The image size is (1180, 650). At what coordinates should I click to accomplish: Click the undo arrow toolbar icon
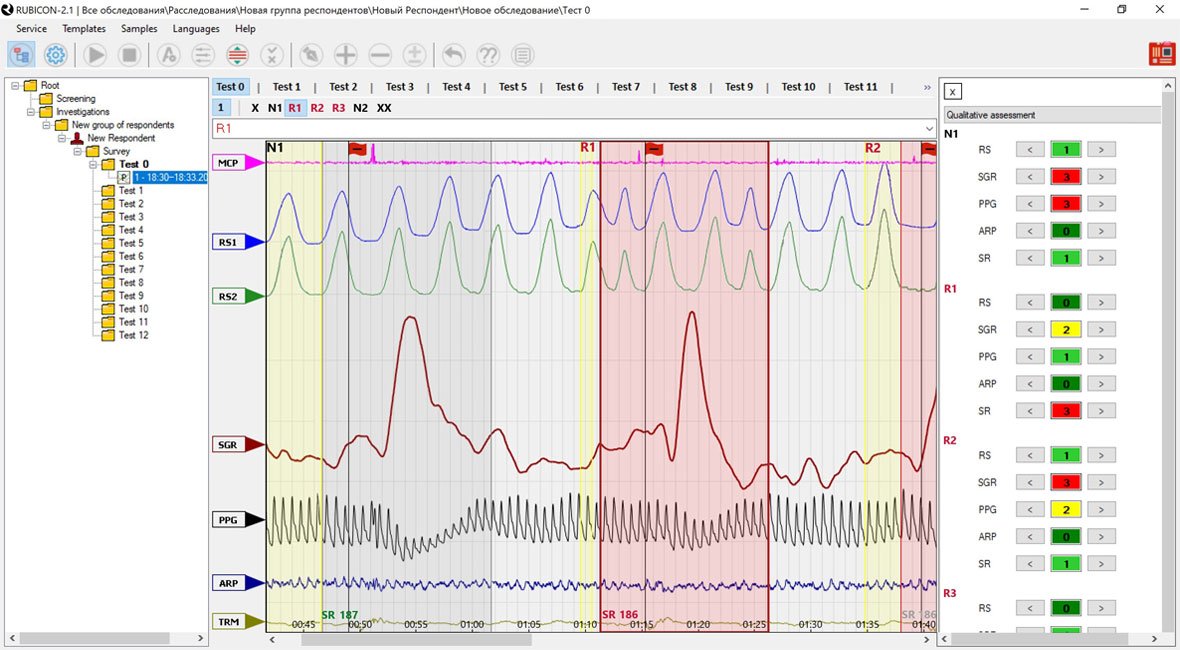click(454, 55)
